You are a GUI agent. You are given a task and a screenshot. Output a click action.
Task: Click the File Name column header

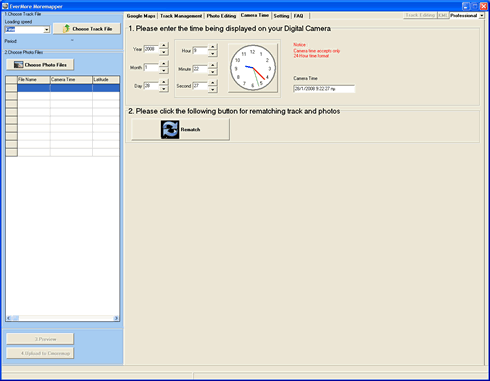[34, 79]
